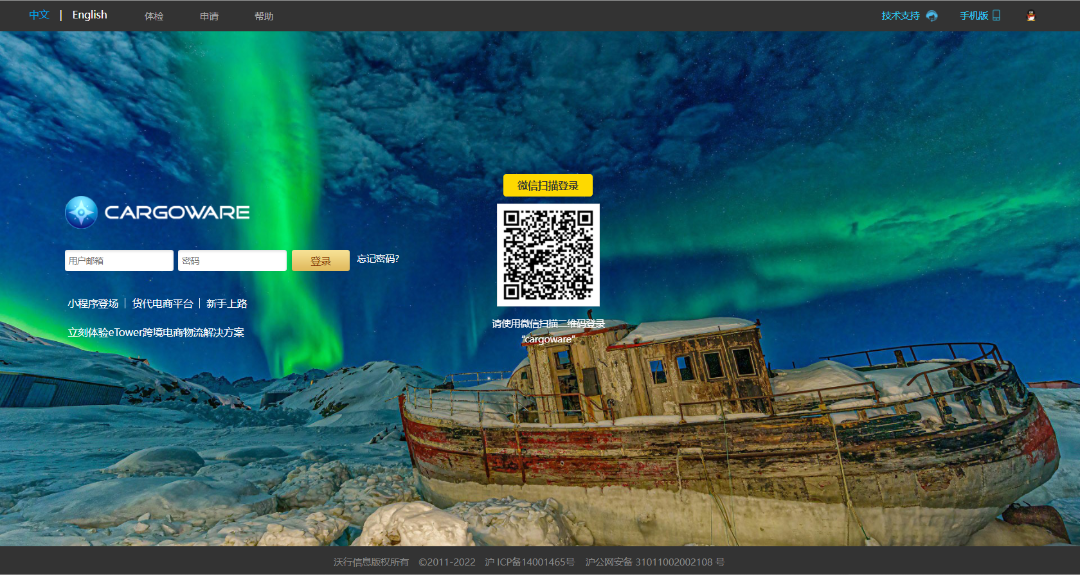The height and width of the screenshot is (575, 1080).
Task: Click the 沪ICP备14001465号 footer link
Action: 530,562
